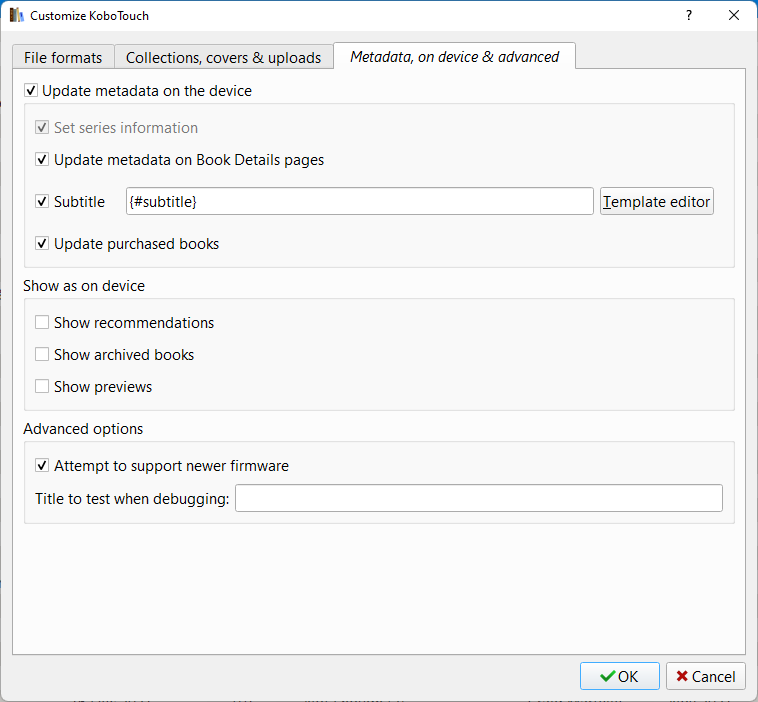The height and width of the screenshot is (702, 758).
Task: Click the subtitle template text field
Action: [360, 202]
